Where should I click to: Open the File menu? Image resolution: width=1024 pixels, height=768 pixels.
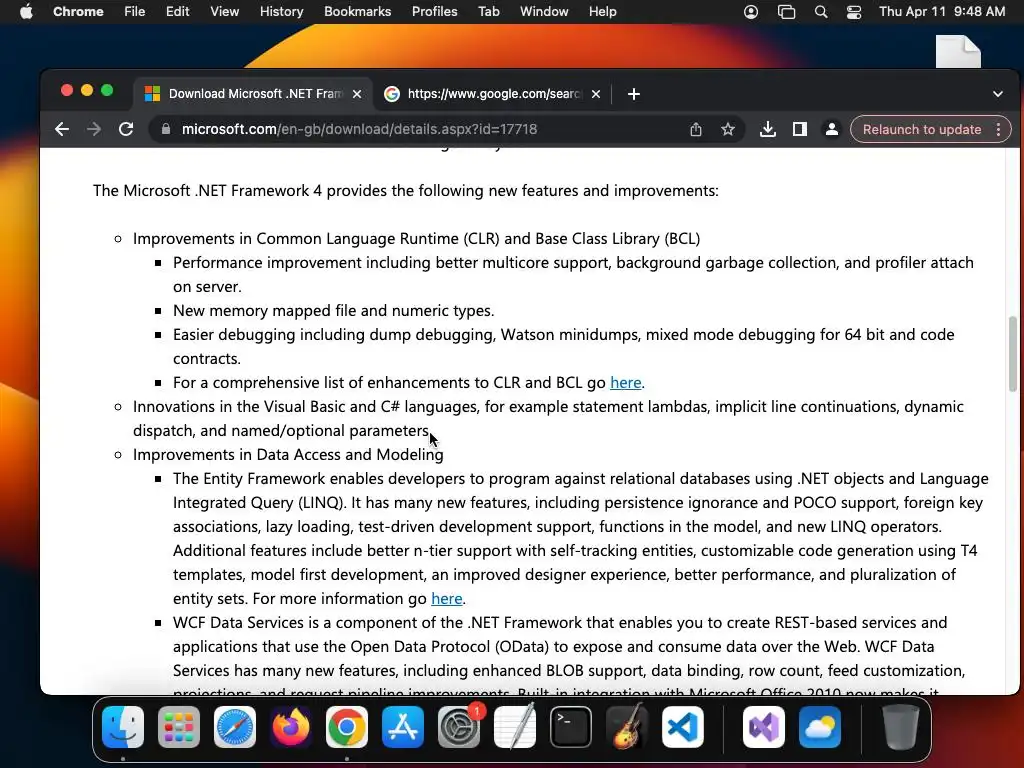click(135, 12)
